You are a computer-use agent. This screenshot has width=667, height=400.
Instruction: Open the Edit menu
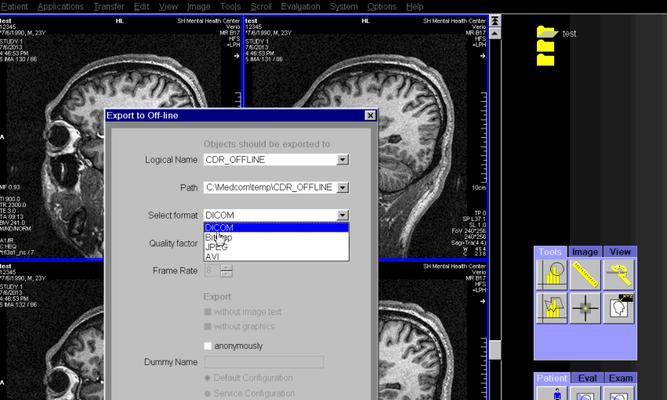[141, 7]
